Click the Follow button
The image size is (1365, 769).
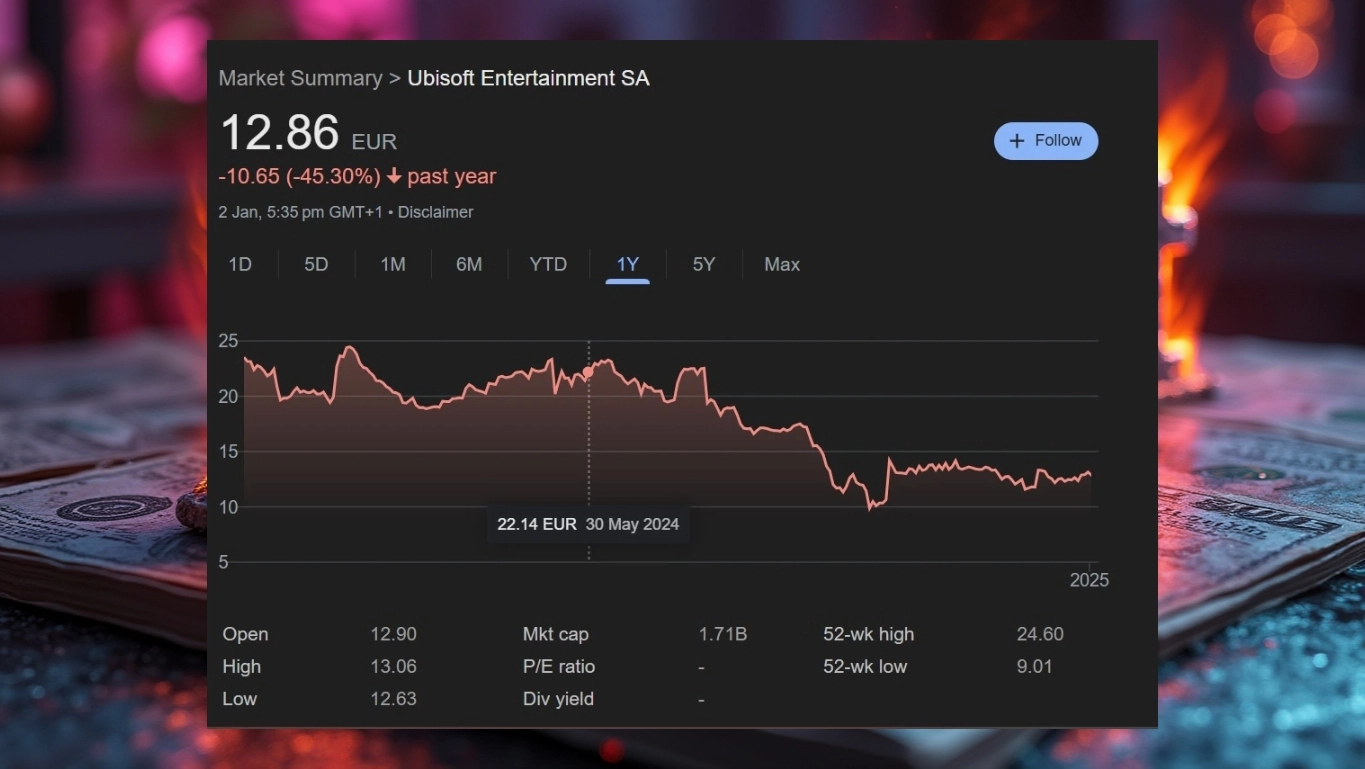[1046, 140]
